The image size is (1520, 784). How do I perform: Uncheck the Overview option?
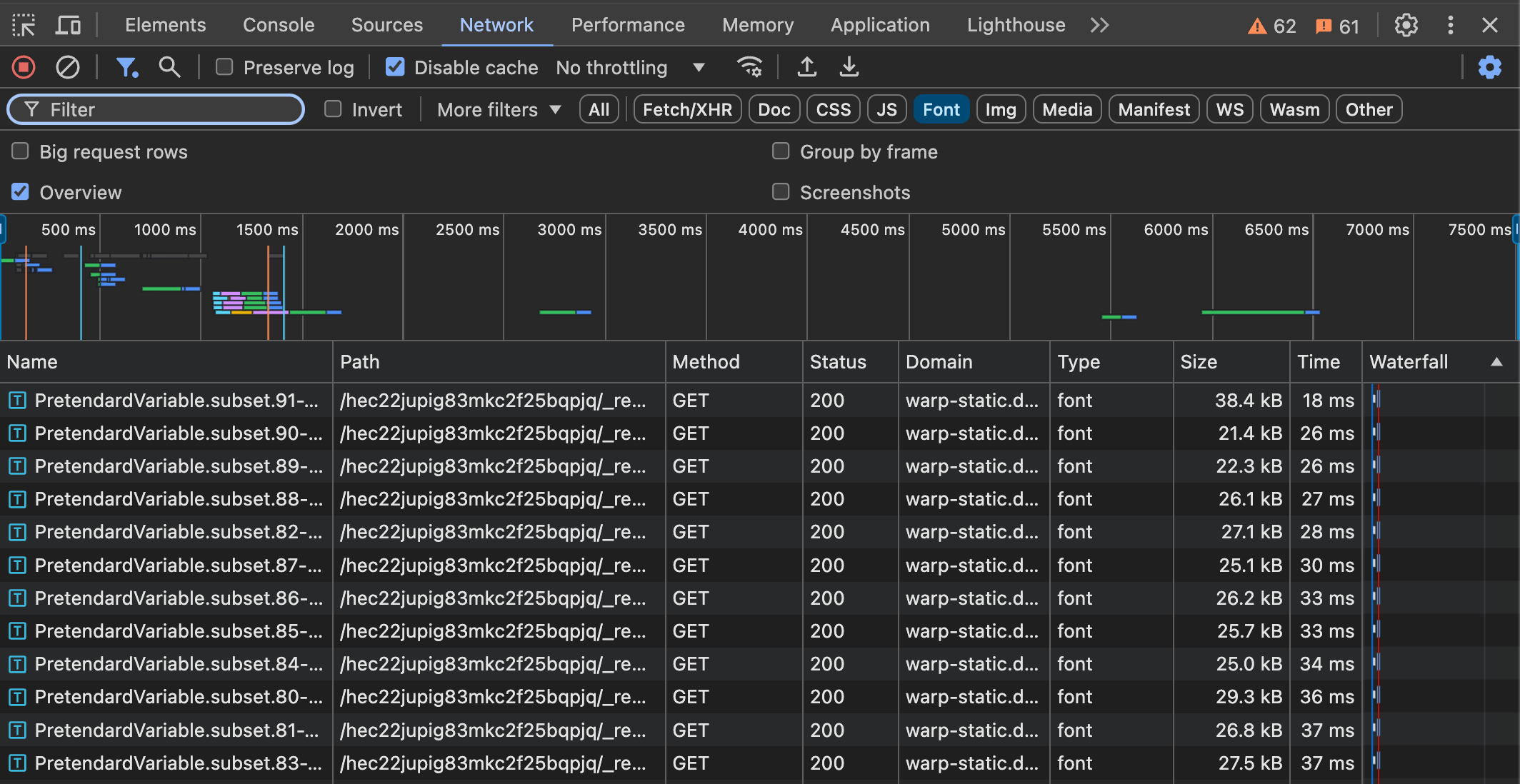[20, 192]
